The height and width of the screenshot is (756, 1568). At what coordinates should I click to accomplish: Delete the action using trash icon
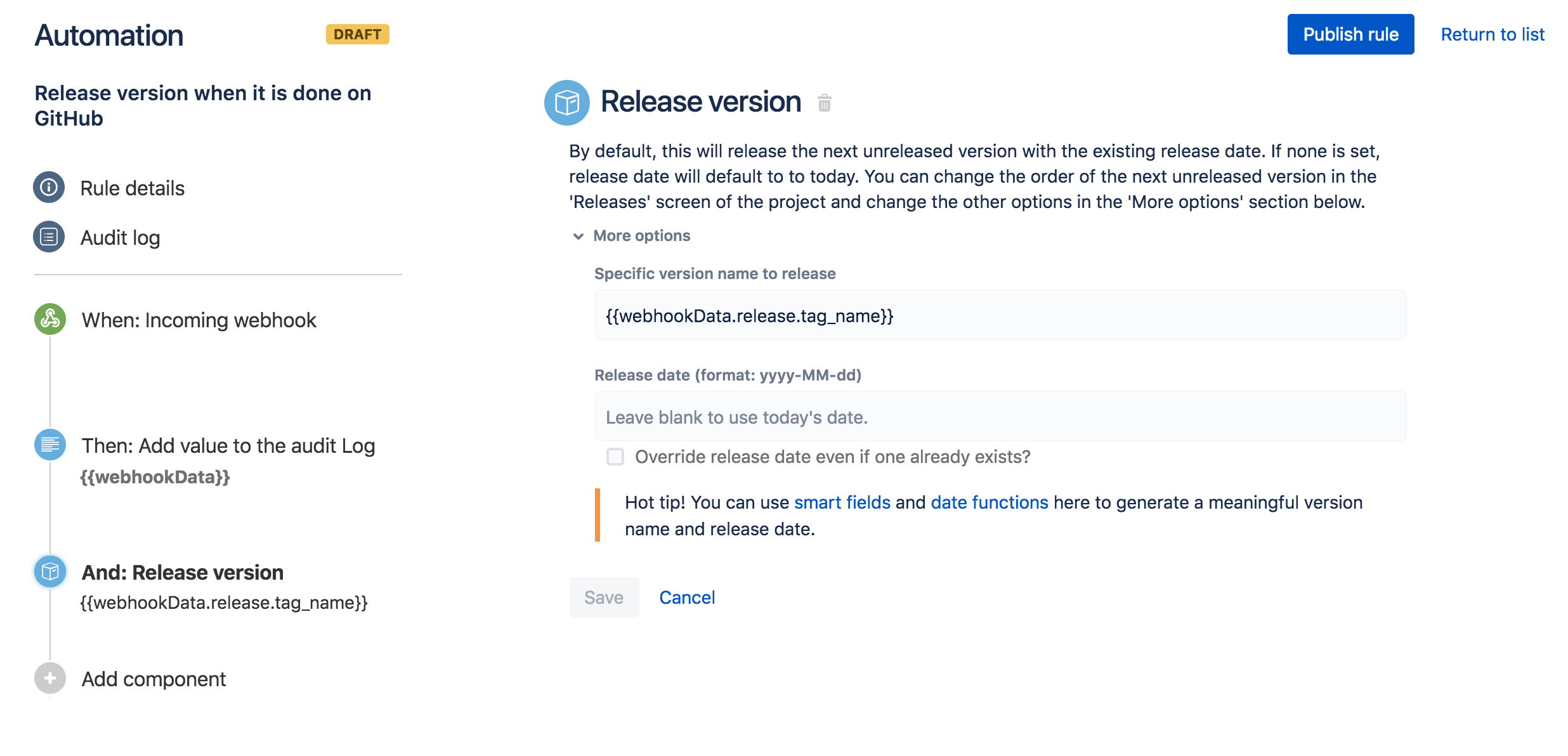tap(824, 103)
